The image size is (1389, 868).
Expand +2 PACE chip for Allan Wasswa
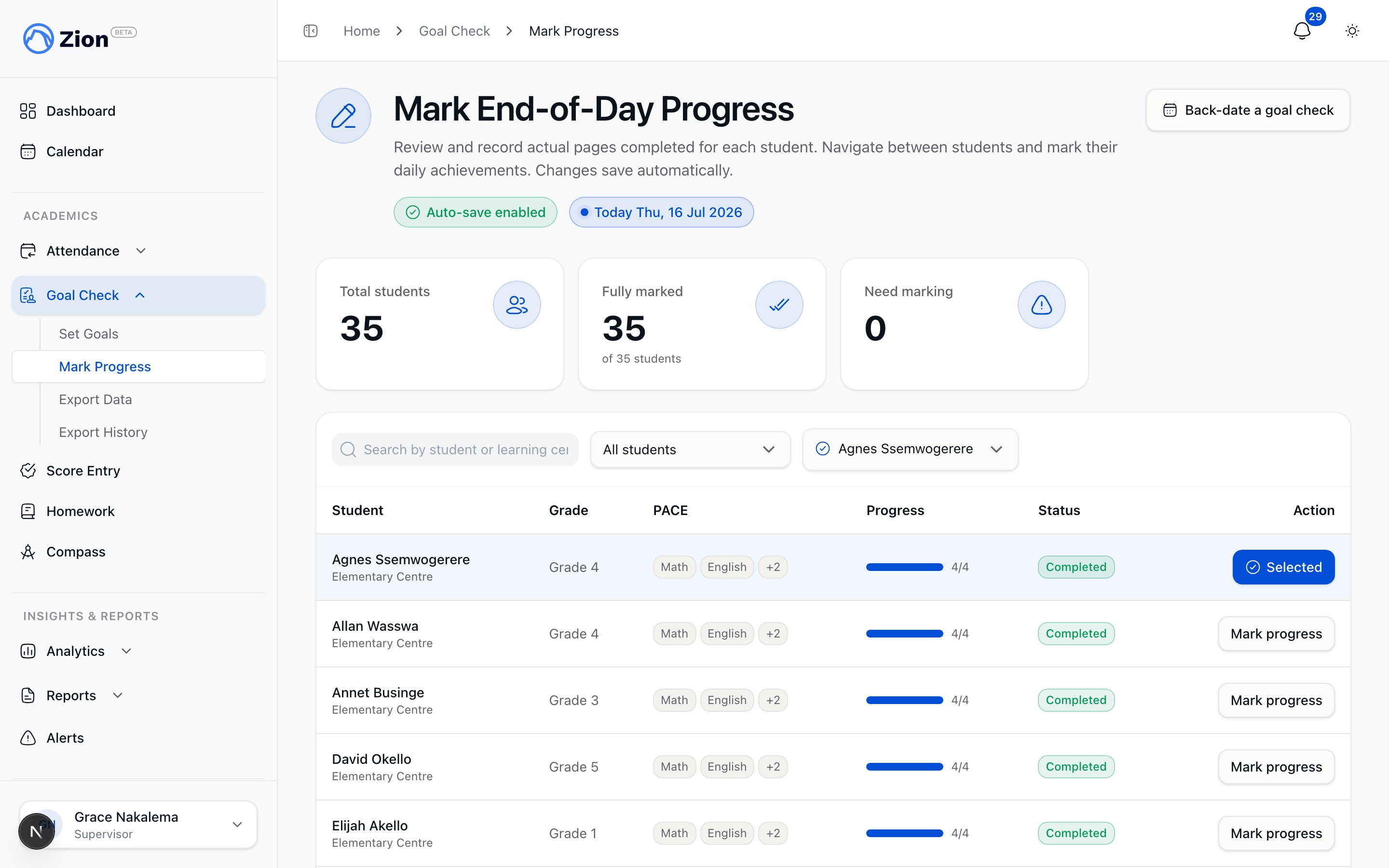[x=773, y=634]
